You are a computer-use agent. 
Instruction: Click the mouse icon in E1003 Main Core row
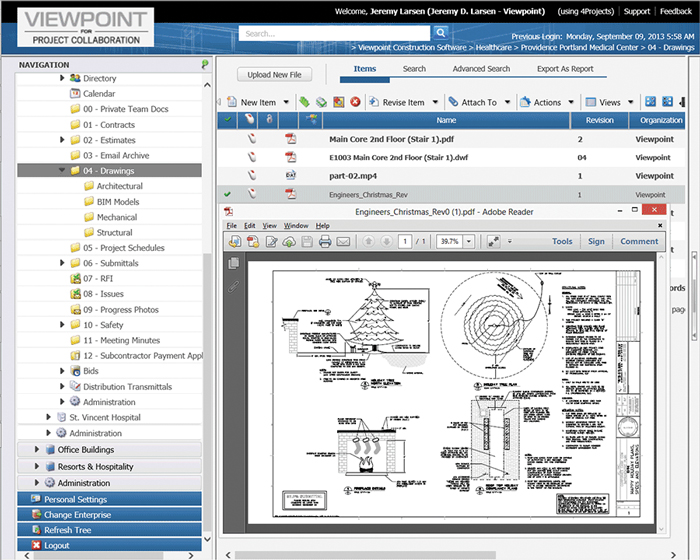pyautogui.click(x=252, y=157)
